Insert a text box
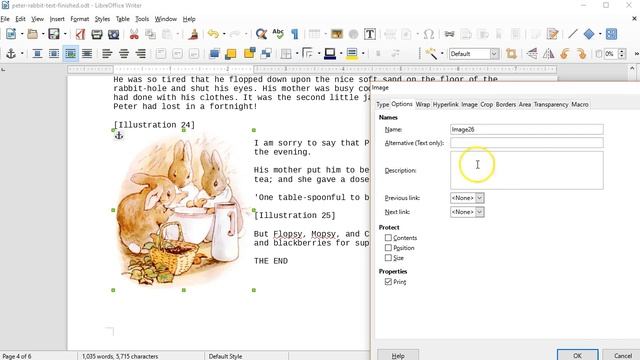 pos(370,34)
